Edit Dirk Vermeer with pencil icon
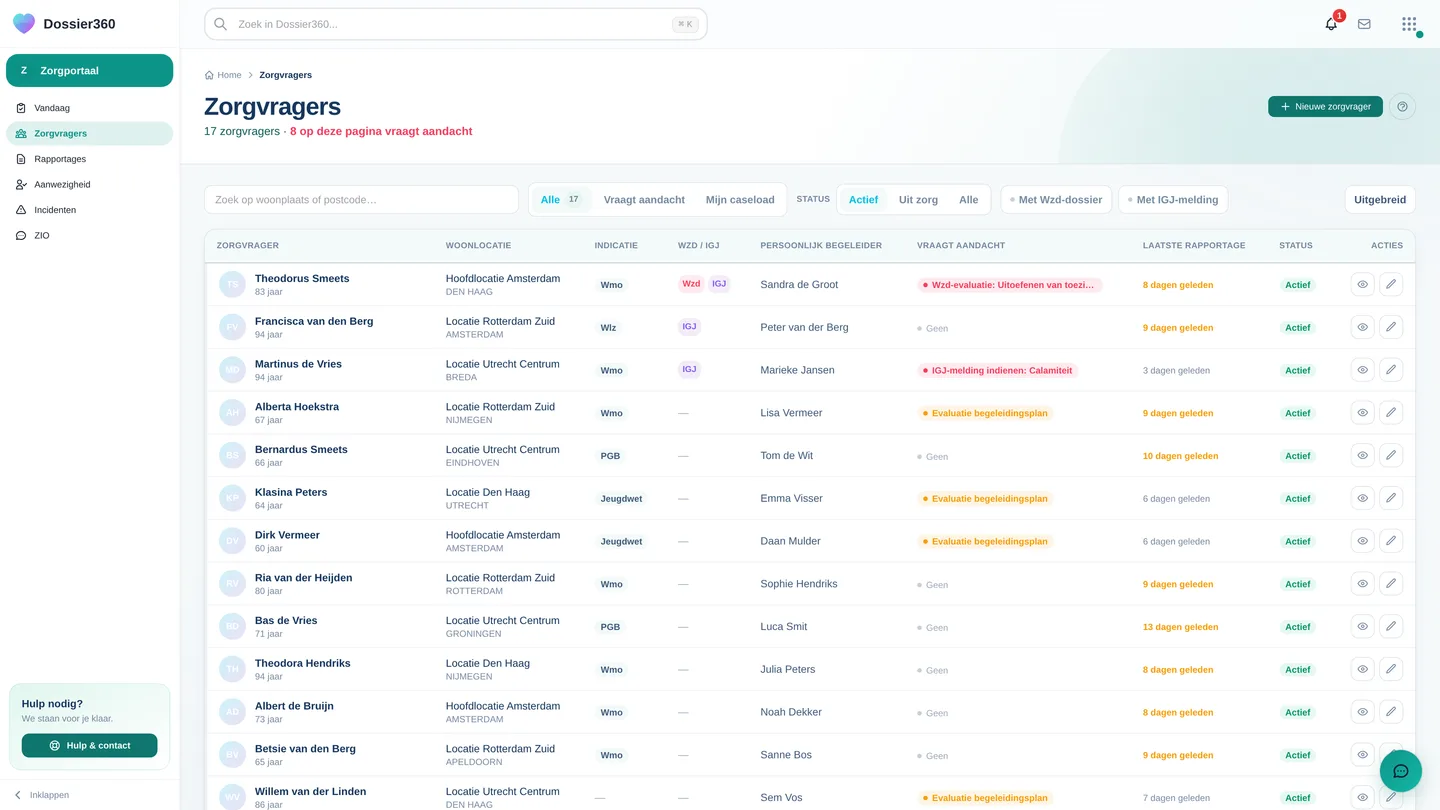The width and height of the screenshot is (1440, 810). (1390, 541)
